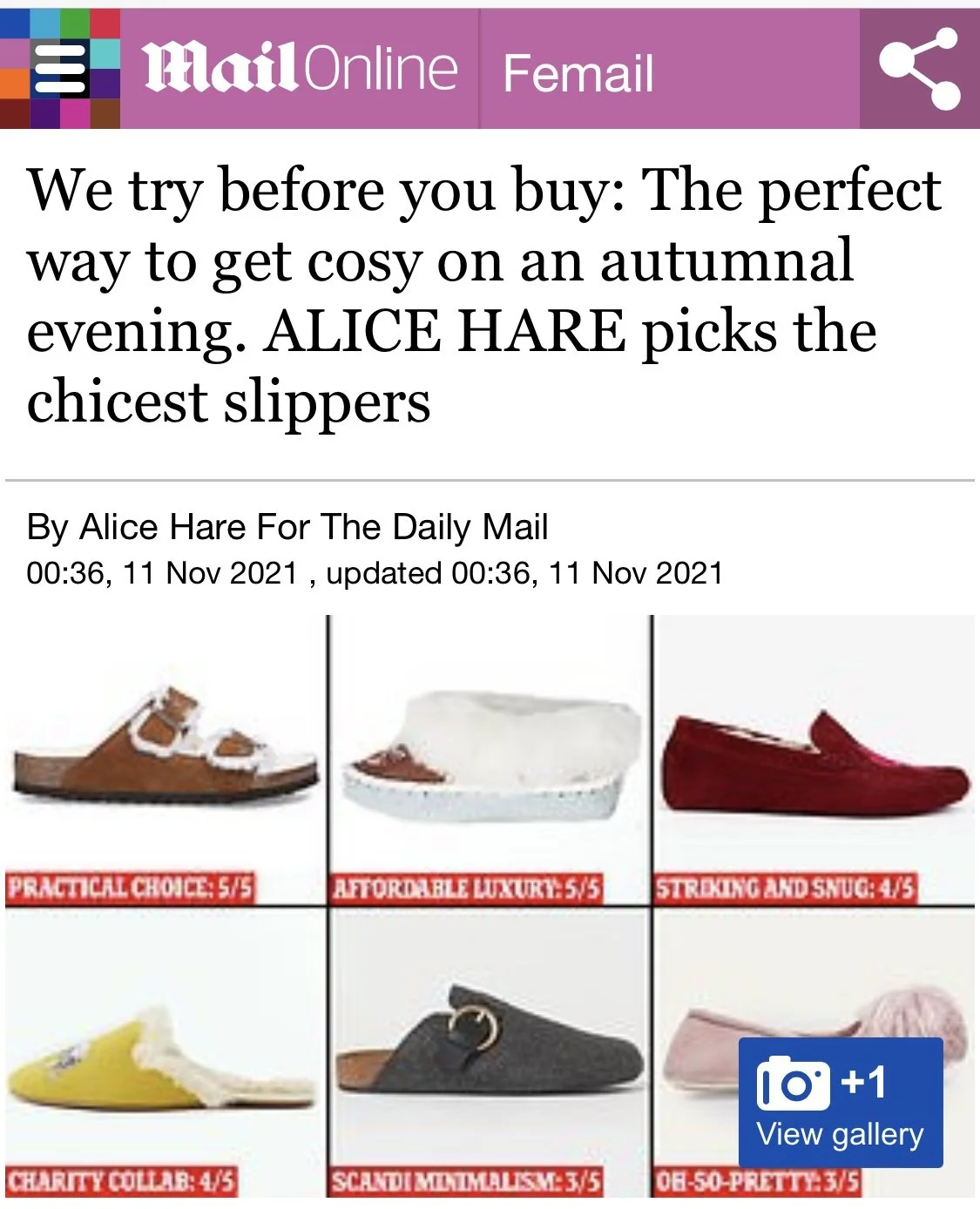Click the Scandi Minimalism 3/5 label
The height and width of the screenshot is (1209, 980).
point(467,1181)
